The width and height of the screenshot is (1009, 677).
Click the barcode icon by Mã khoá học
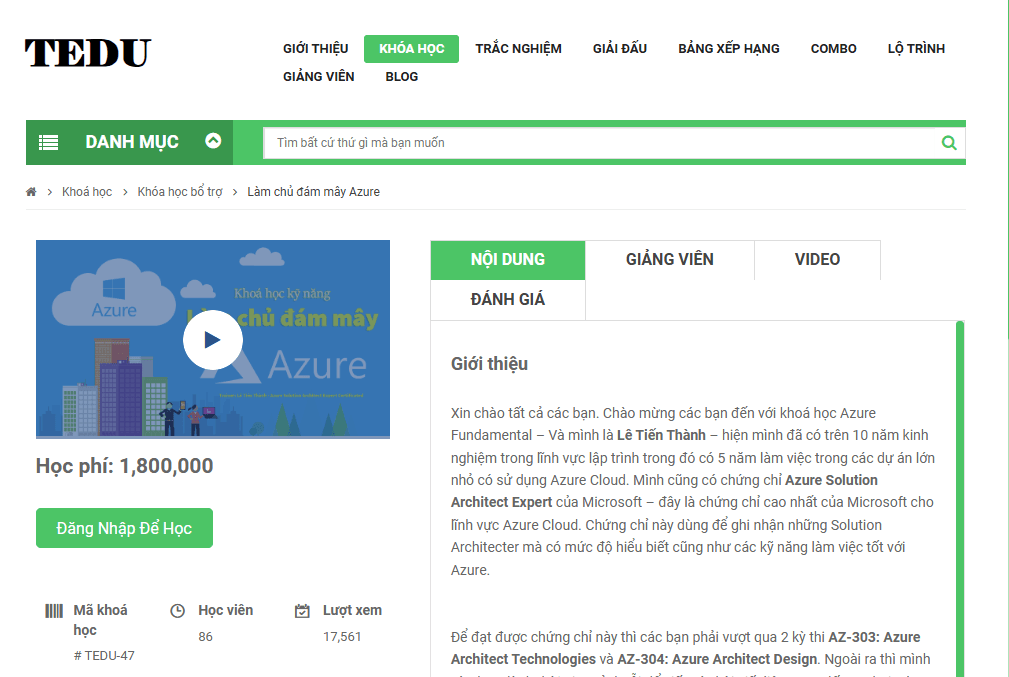[54, 611]
